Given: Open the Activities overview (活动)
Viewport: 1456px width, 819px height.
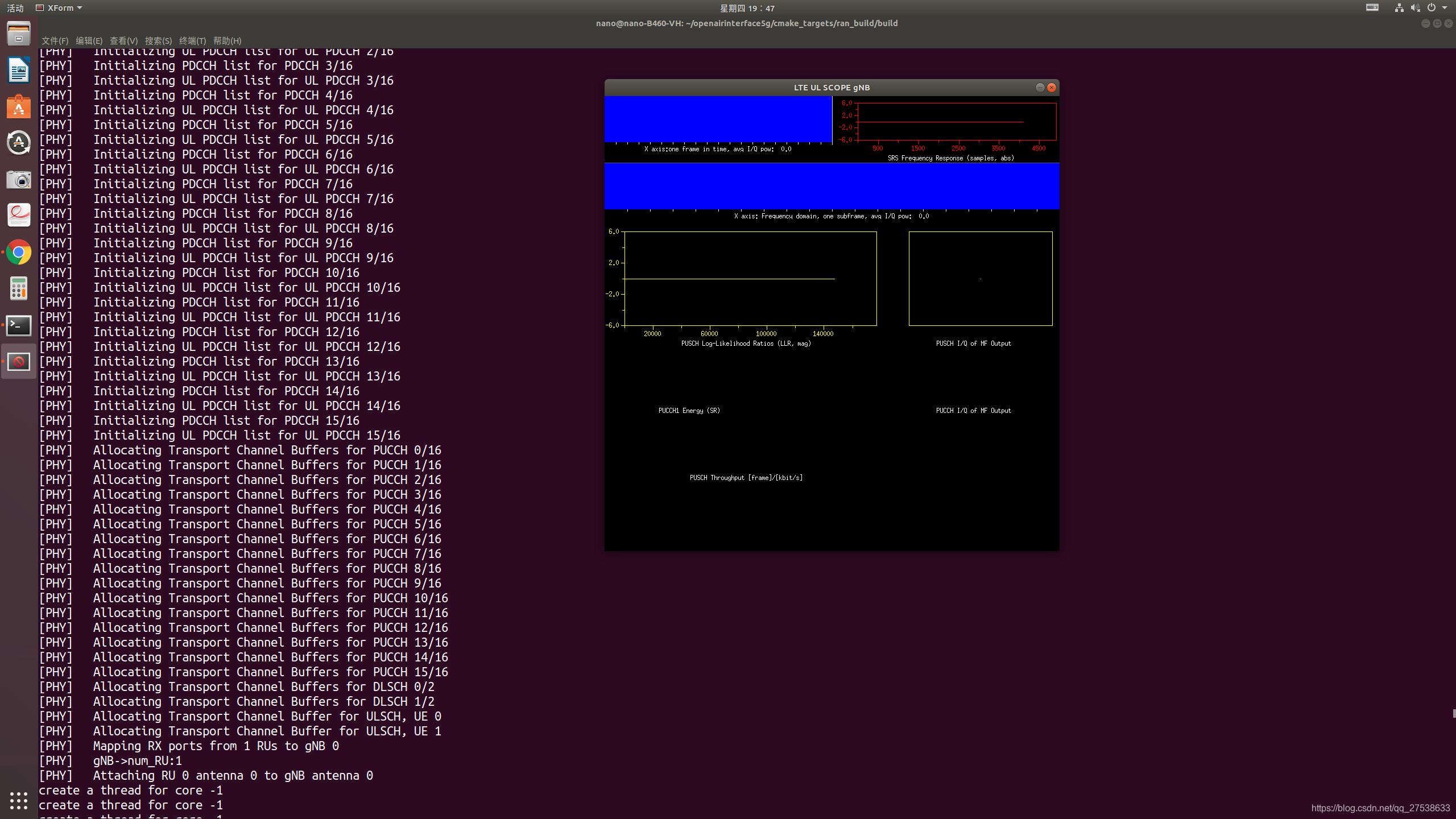Looking at the screenshot, I should pos(15,8).
